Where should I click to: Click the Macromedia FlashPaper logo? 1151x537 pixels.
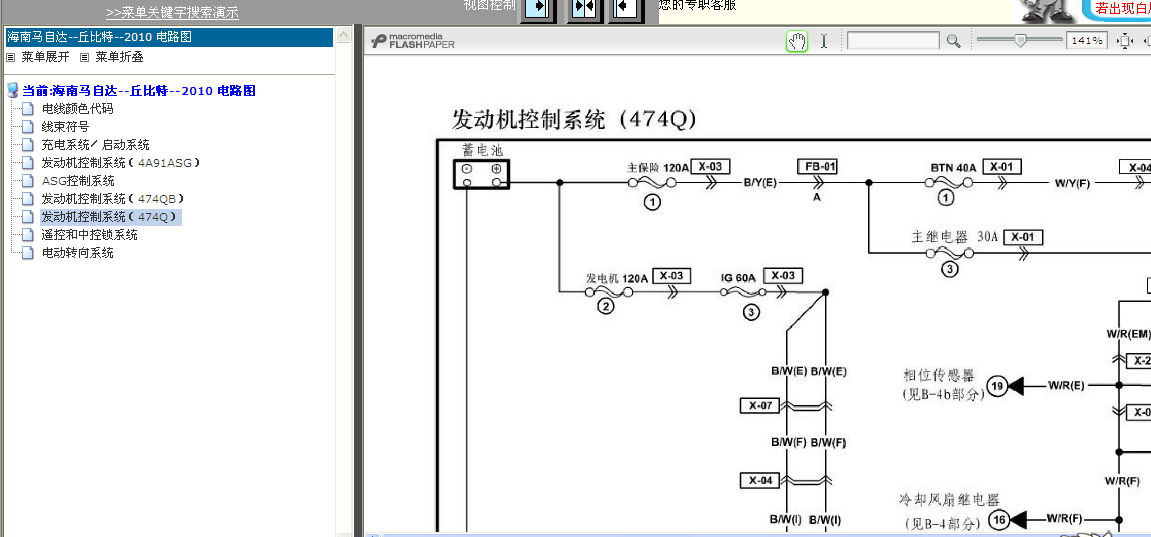[x=413, y=41]
